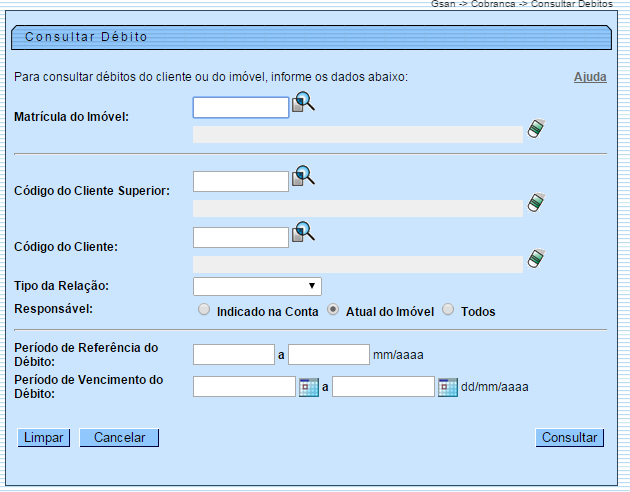Click the Cancelar button
The image size is (630, 492).
pos(119,438)
